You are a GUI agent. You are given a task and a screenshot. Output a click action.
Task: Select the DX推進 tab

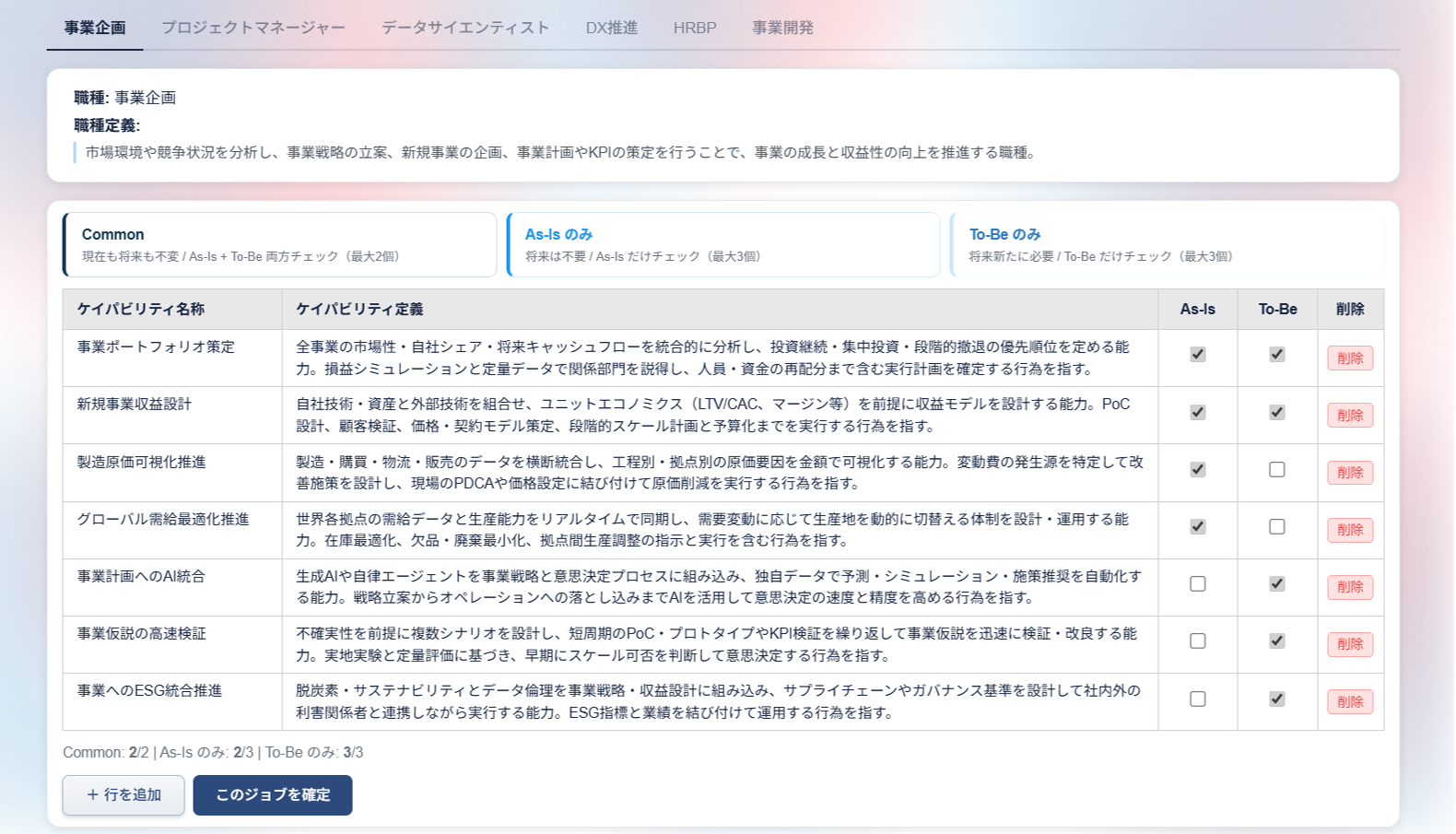coord(612,28)
